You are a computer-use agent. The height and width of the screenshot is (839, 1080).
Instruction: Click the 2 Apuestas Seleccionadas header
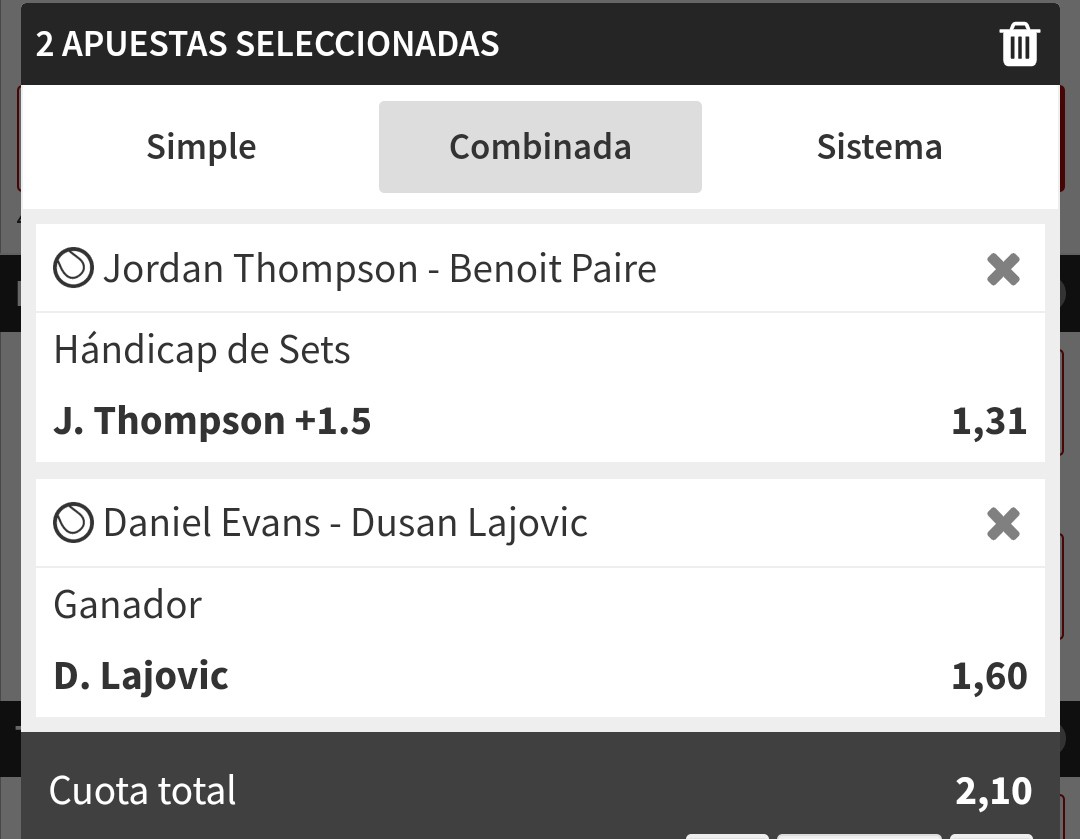click(267, 44)
